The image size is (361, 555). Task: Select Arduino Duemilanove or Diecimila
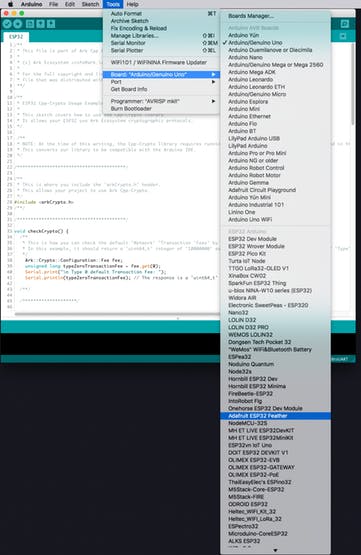click(x=275, y=50)
